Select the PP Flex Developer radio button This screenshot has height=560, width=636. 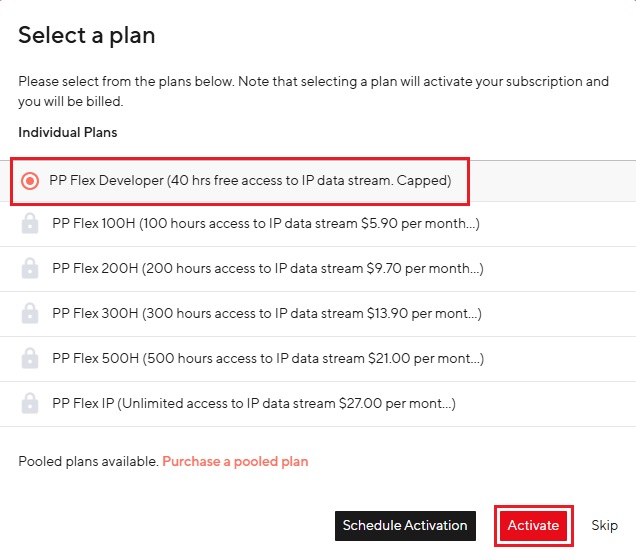click(x=31, y=181)
